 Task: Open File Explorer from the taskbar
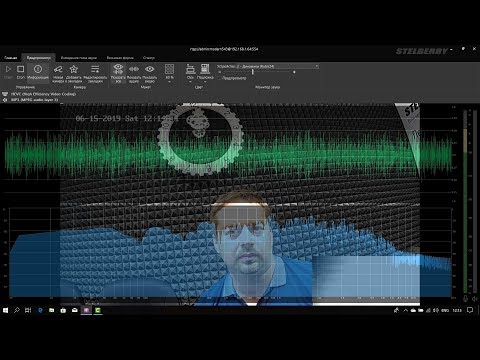[52, 310]
